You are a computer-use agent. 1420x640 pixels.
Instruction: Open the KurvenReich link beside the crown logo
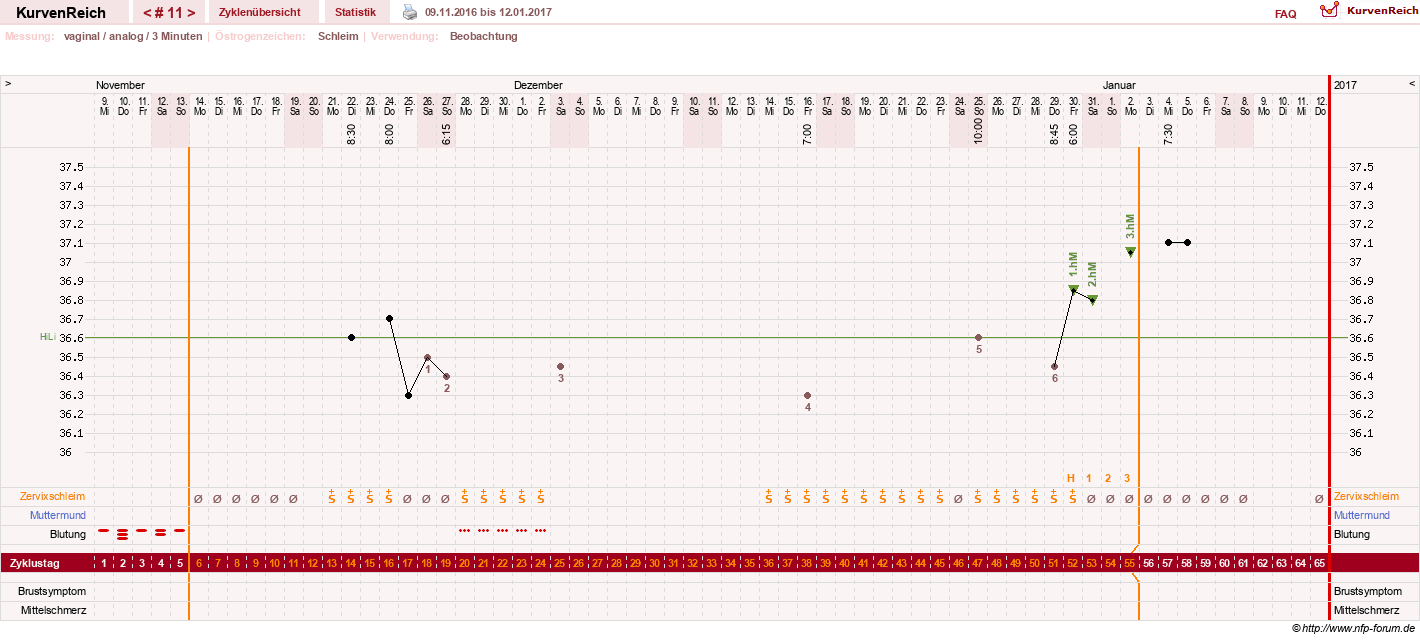point(1381,10)
